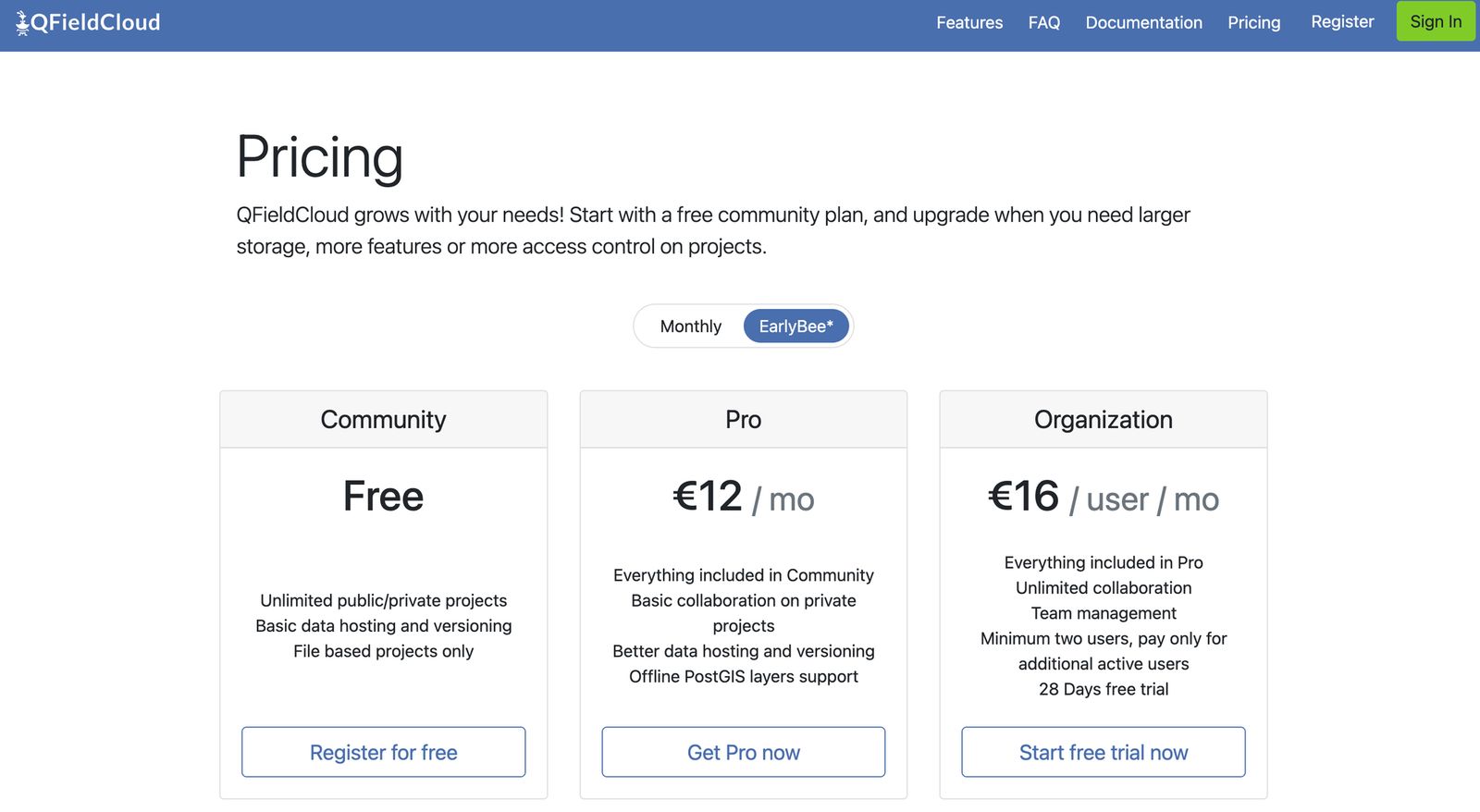
Task: Click "Better data hosting and versioning" text
Action: [x=744, y=651]
